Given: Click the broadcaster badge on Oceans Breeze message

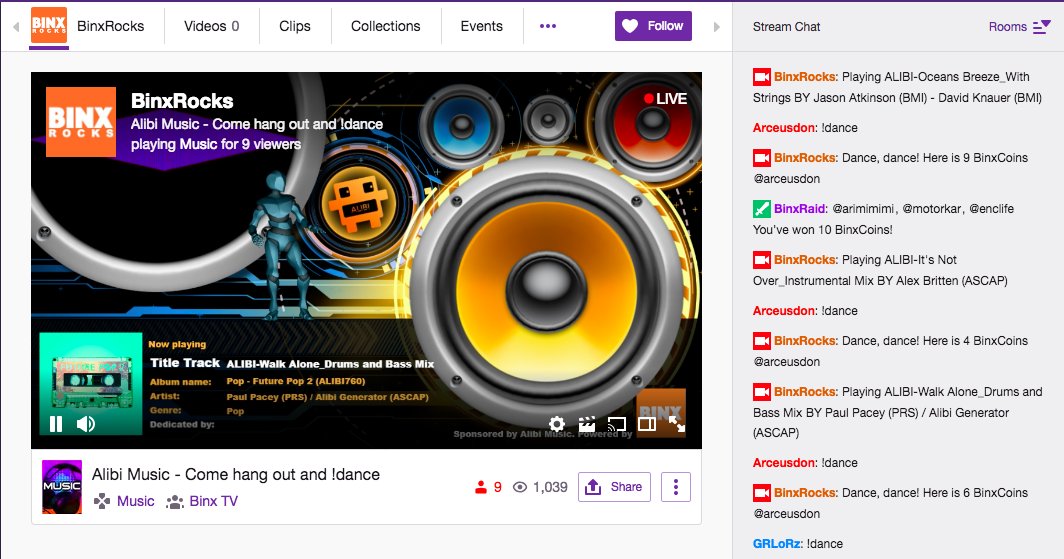Looking at the screenshot, I should coord(761,77).
